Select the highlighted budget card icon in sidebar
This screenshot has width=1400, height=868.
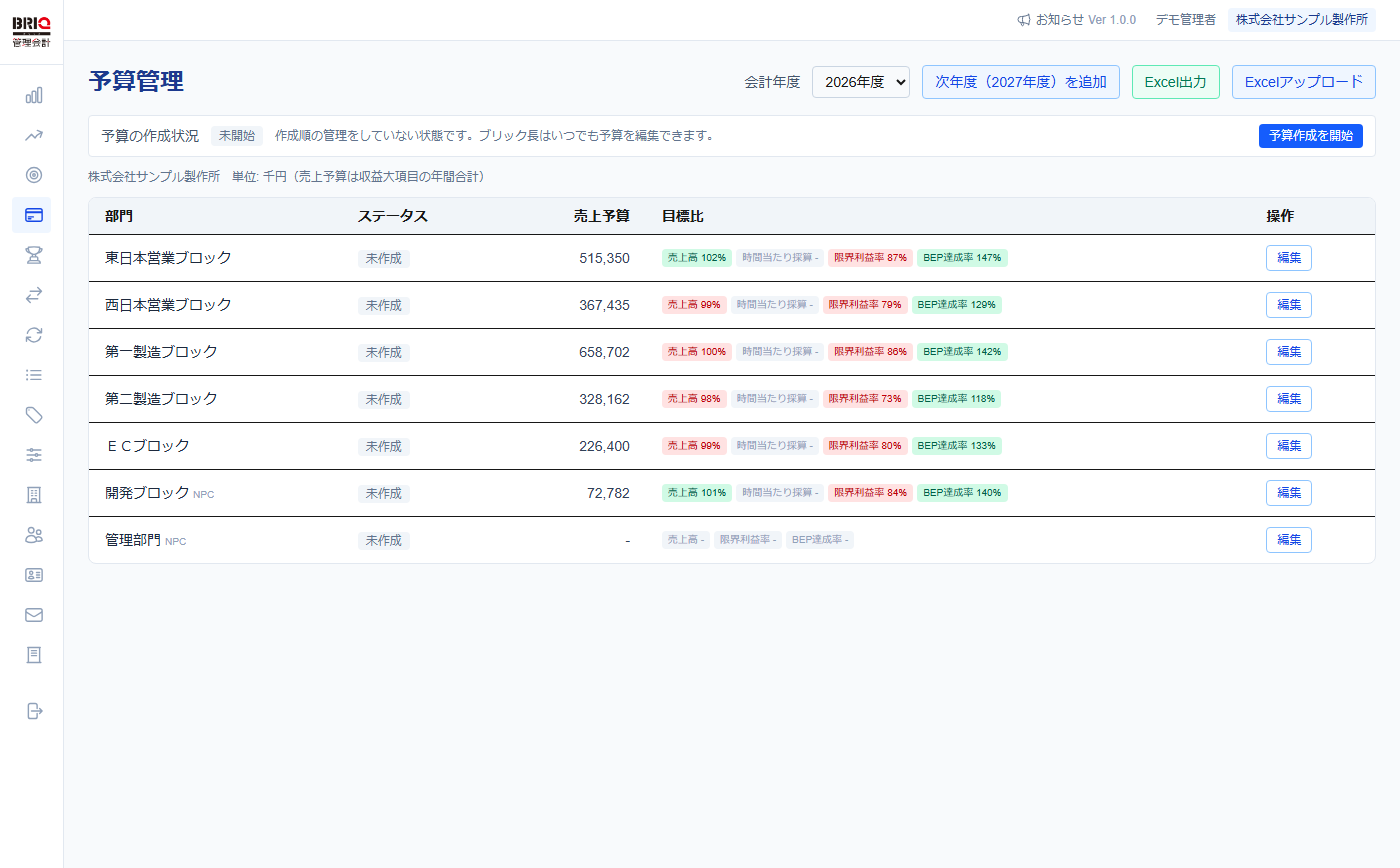(32, 215)
